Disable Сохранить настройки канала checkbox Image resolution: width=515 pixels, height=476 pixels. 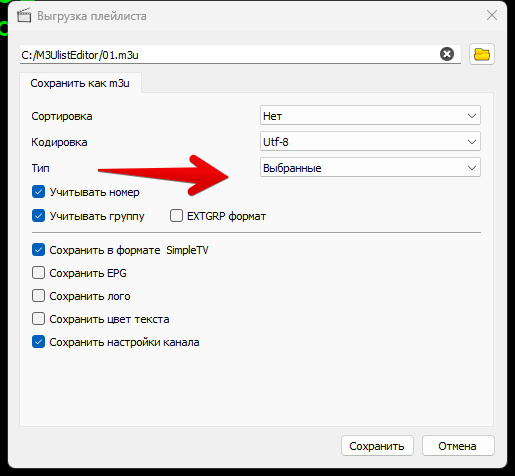(x=38, y=342)
